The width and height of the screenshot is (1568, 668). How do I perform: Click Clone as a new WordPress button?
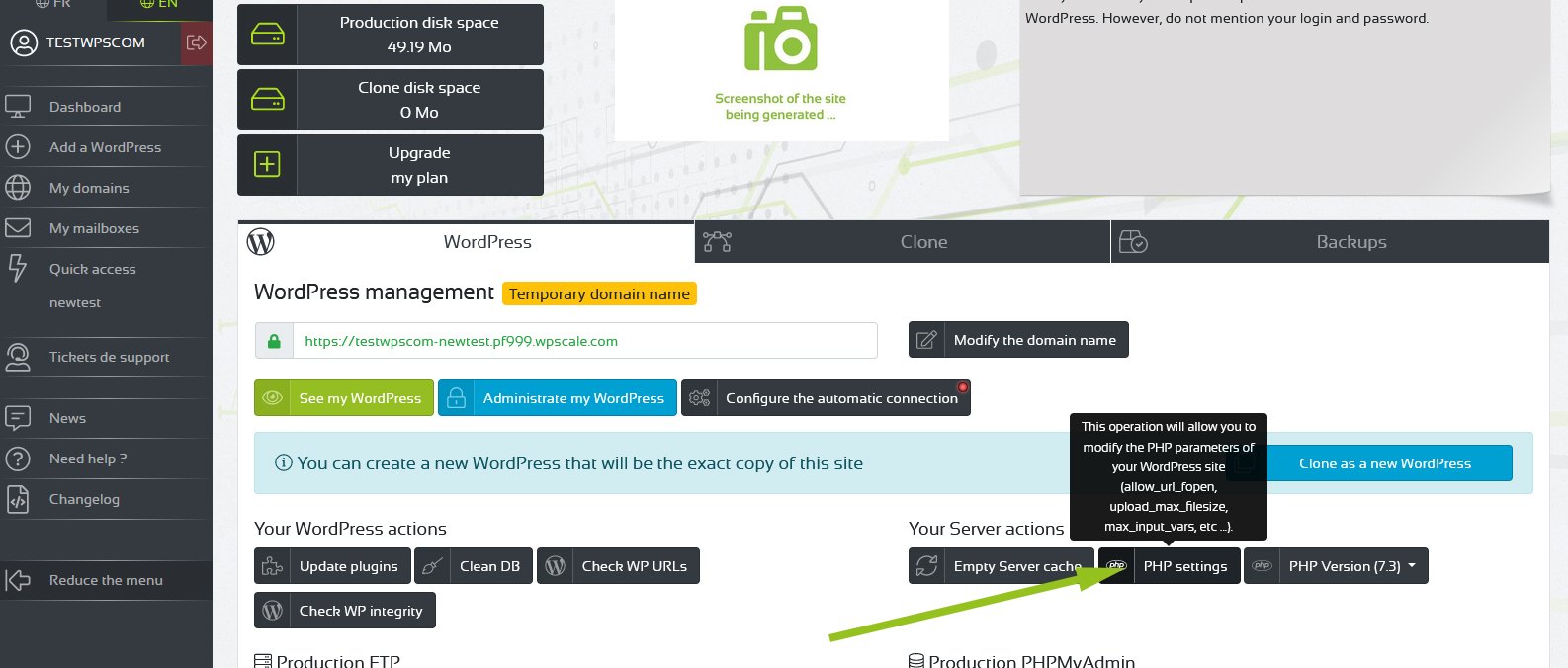click(1384, 463)
